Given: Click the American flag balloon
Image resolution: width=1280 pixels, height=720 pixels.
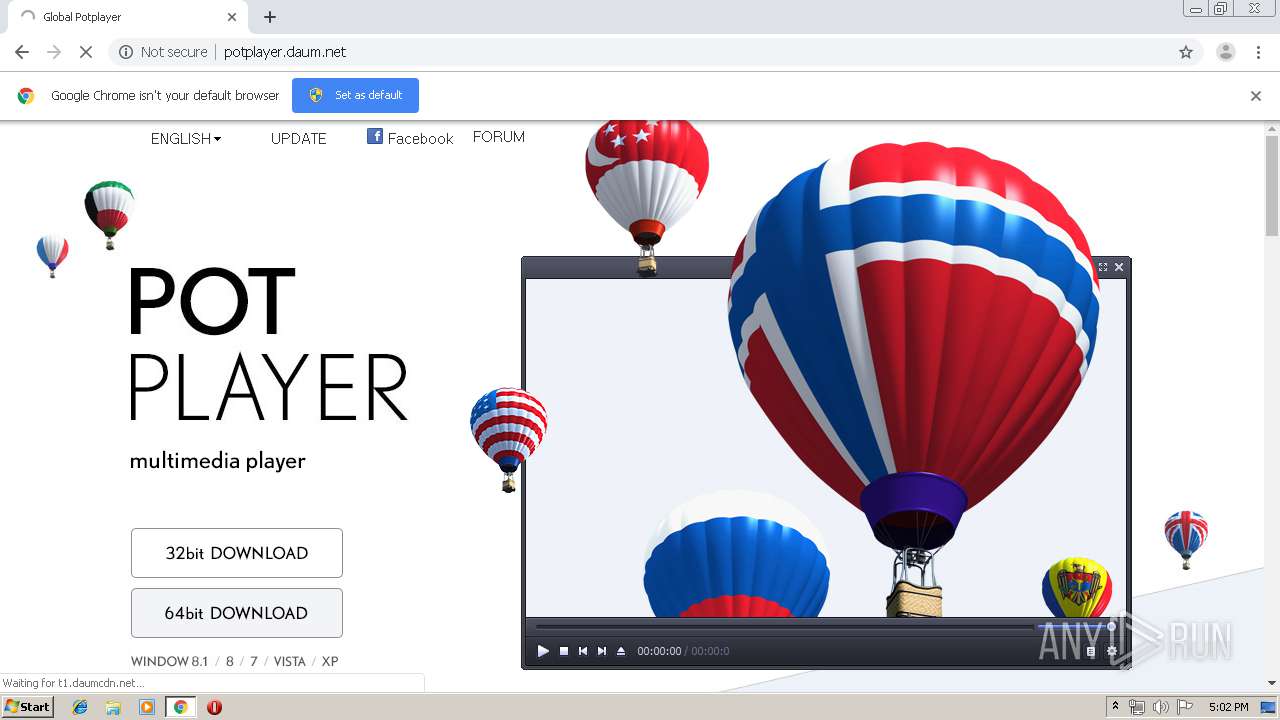Looking at the screenshot, I should [x=509, y=440].
